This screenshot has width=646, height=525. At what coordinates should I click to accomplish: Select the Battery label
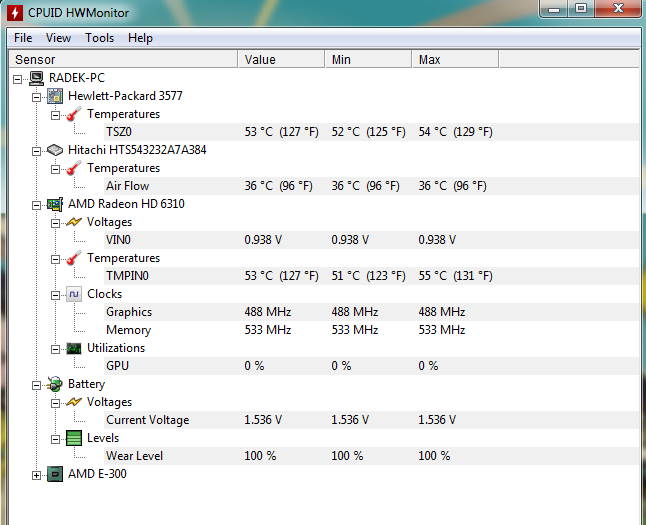[87, 384]
